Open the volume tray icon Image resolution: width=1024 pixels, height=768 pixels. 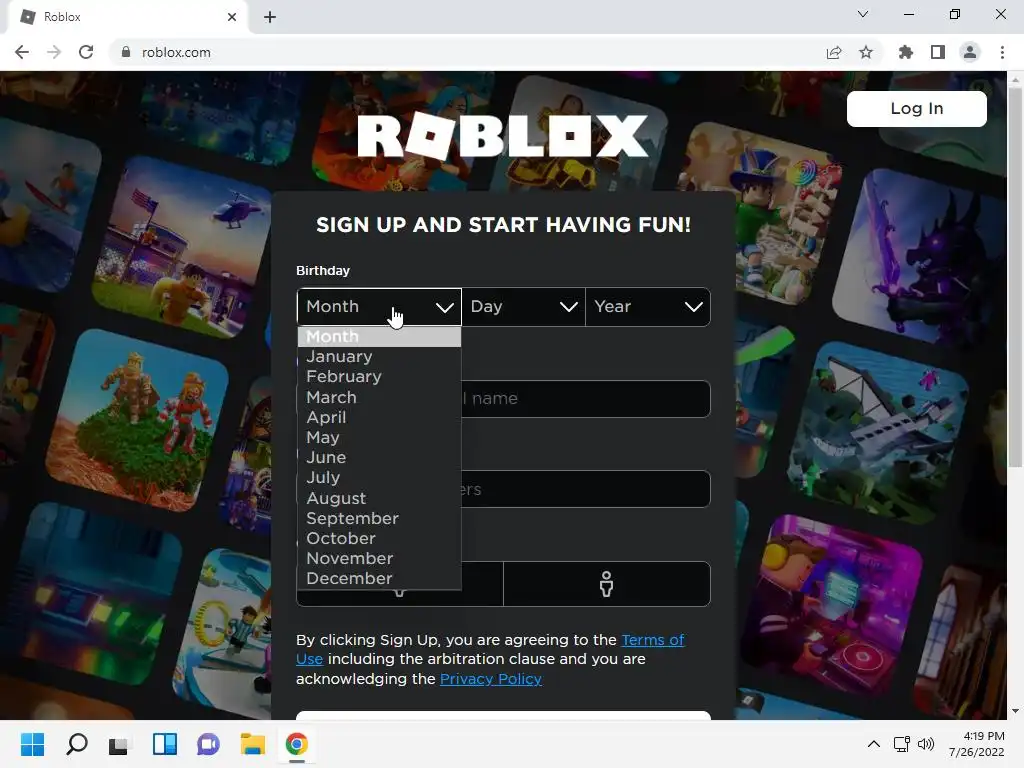925,744
